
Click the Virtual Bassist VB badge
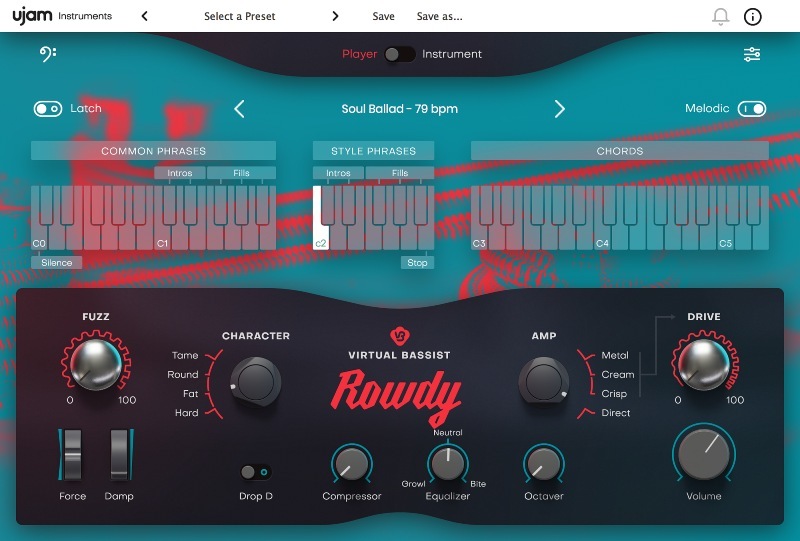pos(399,335)
